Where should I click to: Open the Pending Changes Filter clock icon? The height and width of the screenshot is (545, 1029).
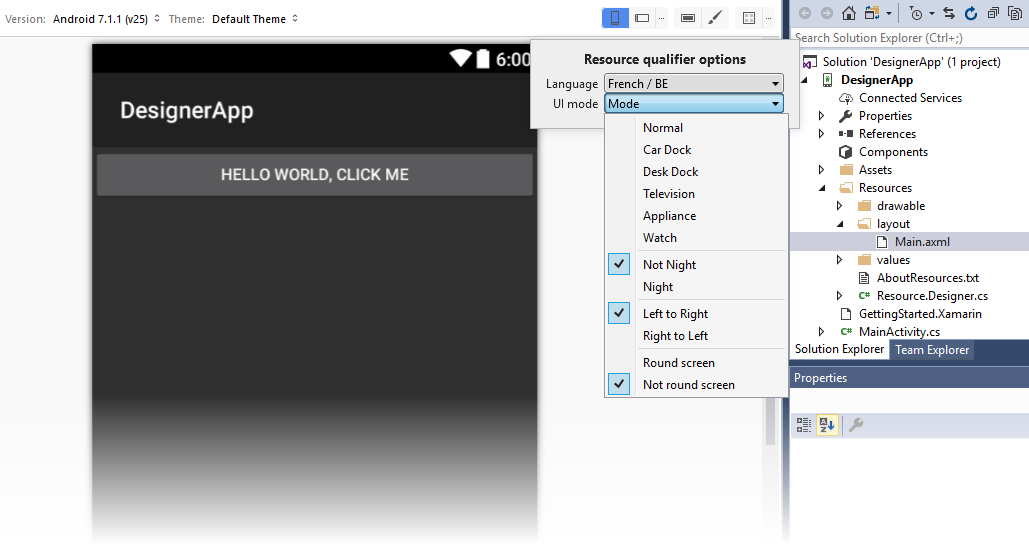[916, 13]
